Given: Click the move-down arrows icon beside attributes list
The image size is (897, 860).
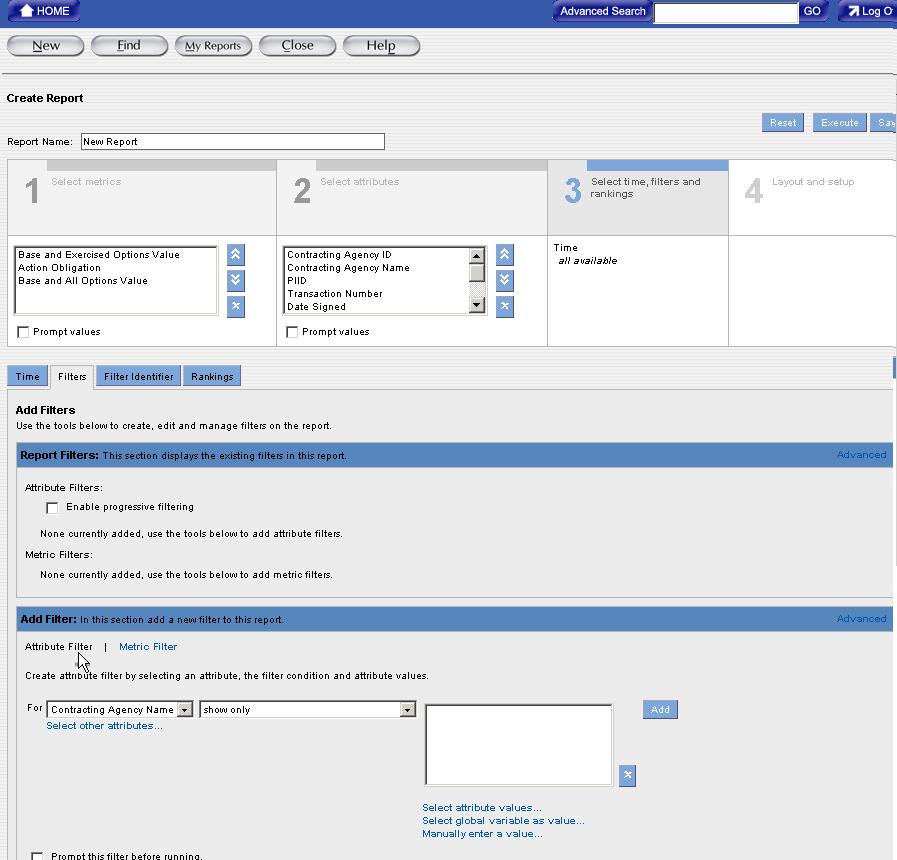Looking at the screenshot, I should point(504,280).
